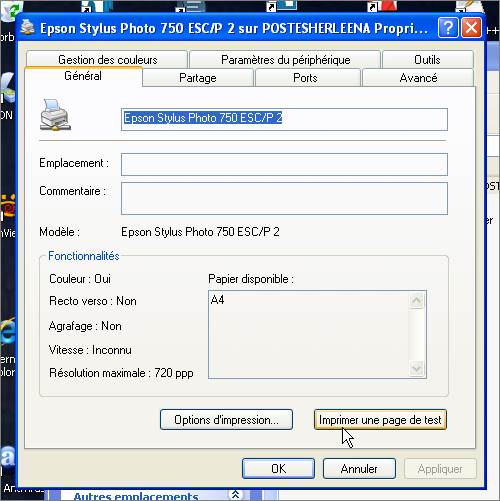Click the Emplacement text field
The height and width of the screenshot is (501, 500).
point(284,164)
